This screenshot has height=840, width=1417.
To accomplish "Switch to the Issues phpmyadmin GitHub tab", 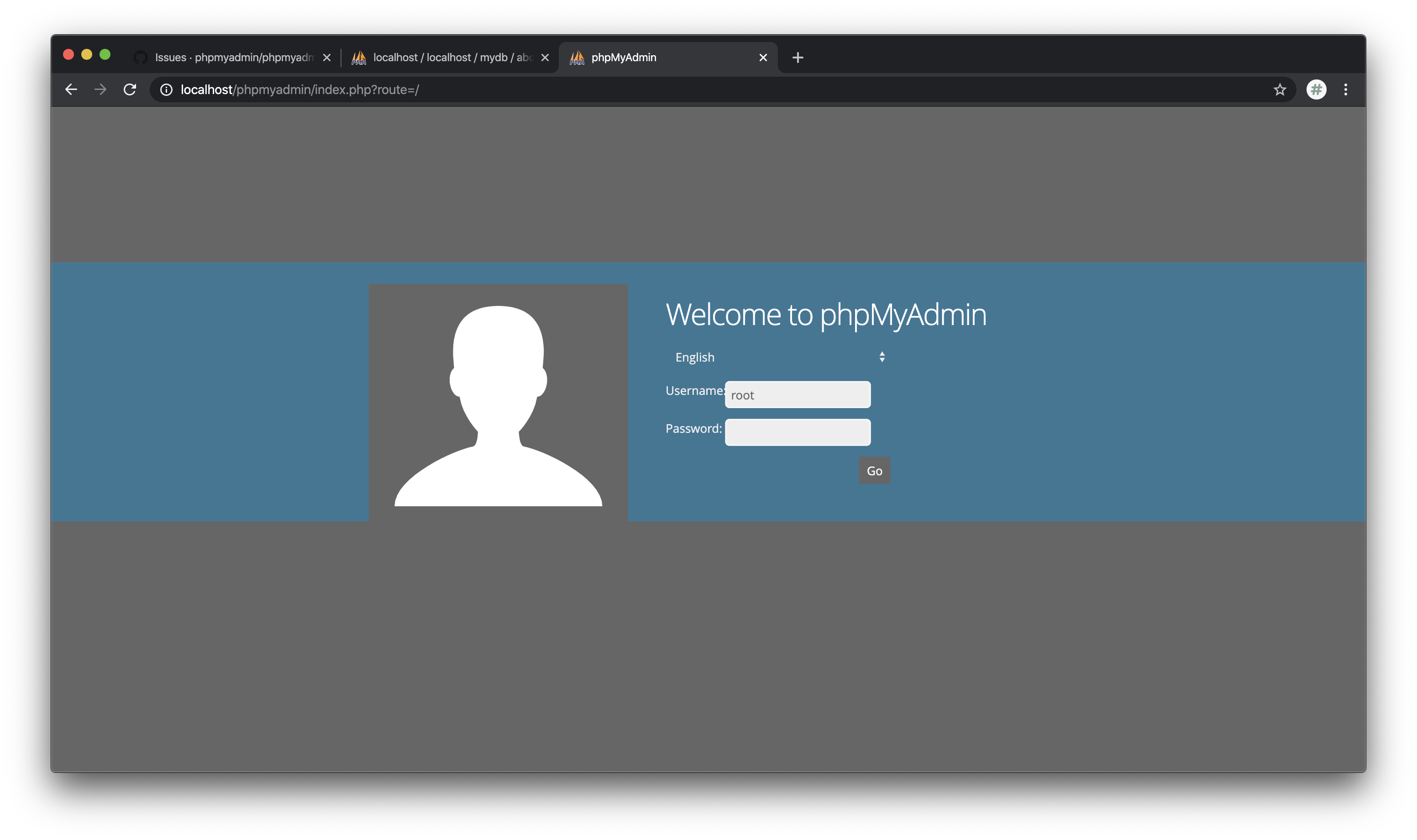I will 232,57.
